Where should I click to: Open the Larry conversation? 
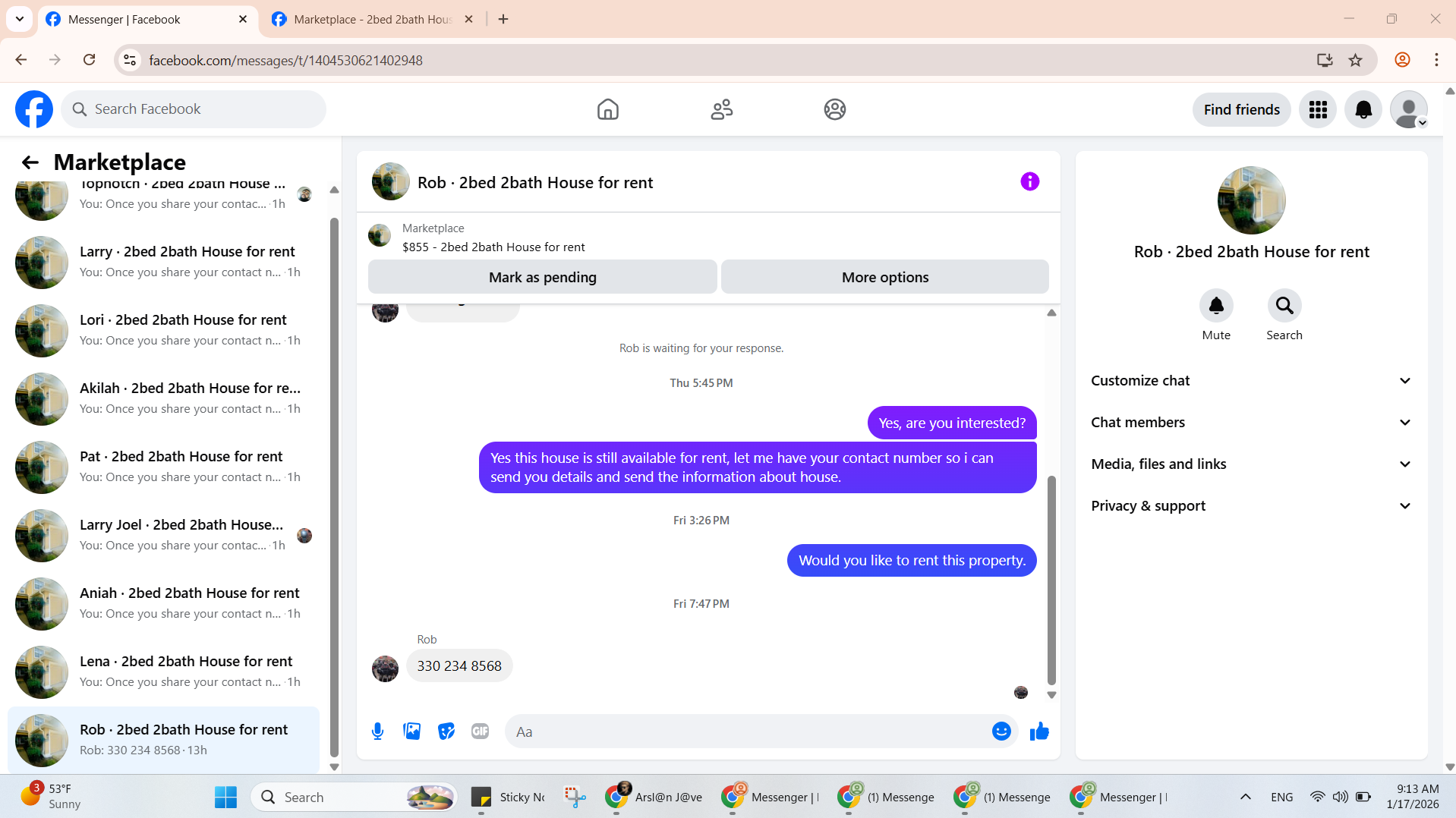(x=163, y=263)
